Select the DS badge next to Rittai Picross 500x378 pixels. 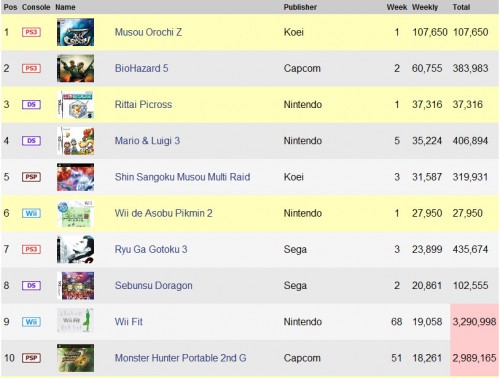31,105
